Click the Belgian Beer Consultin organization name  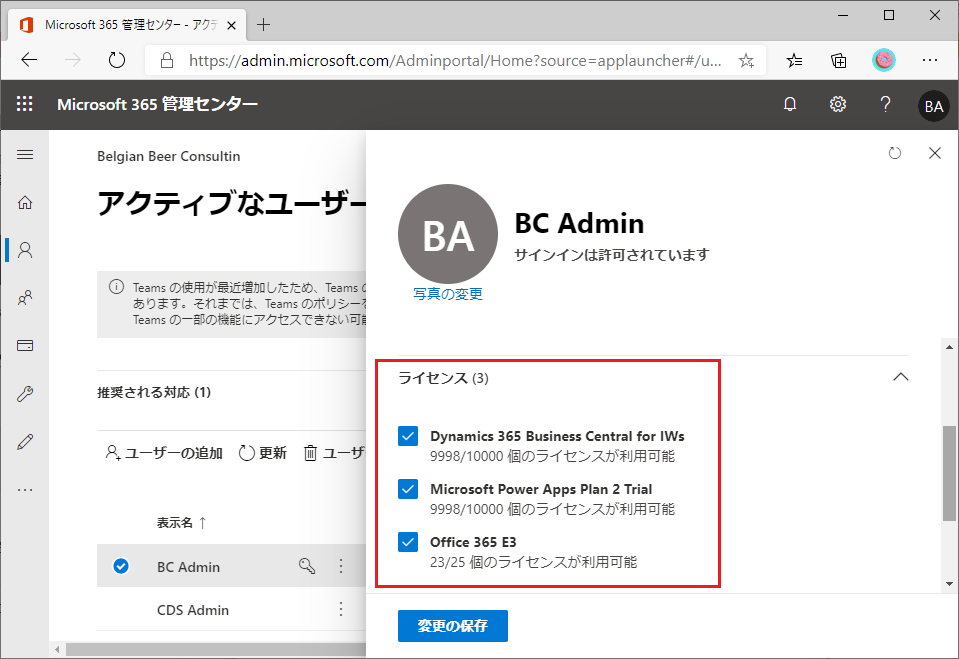pos(168,156)
